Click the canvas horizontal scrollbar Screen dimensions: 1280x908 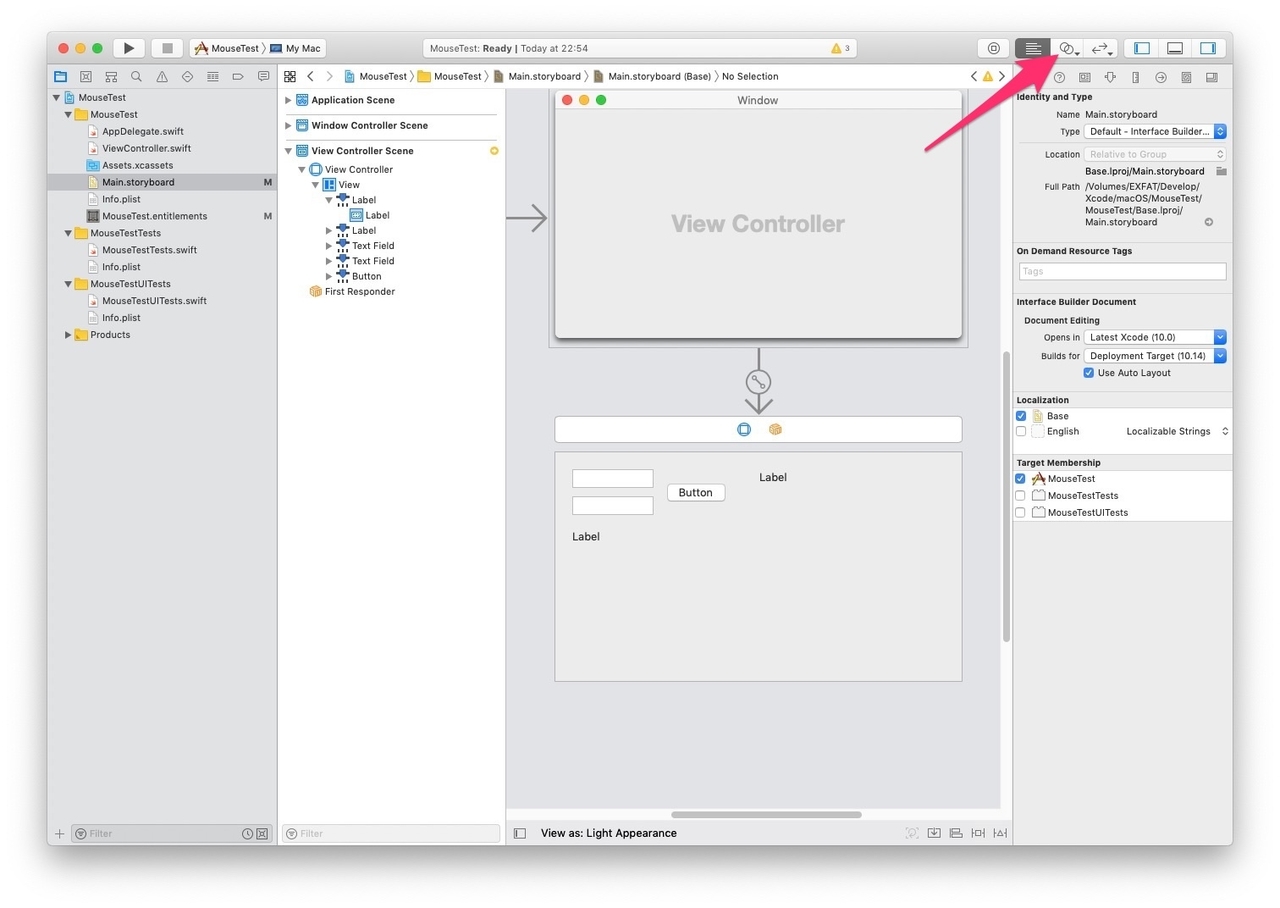[x=766, y=815]
